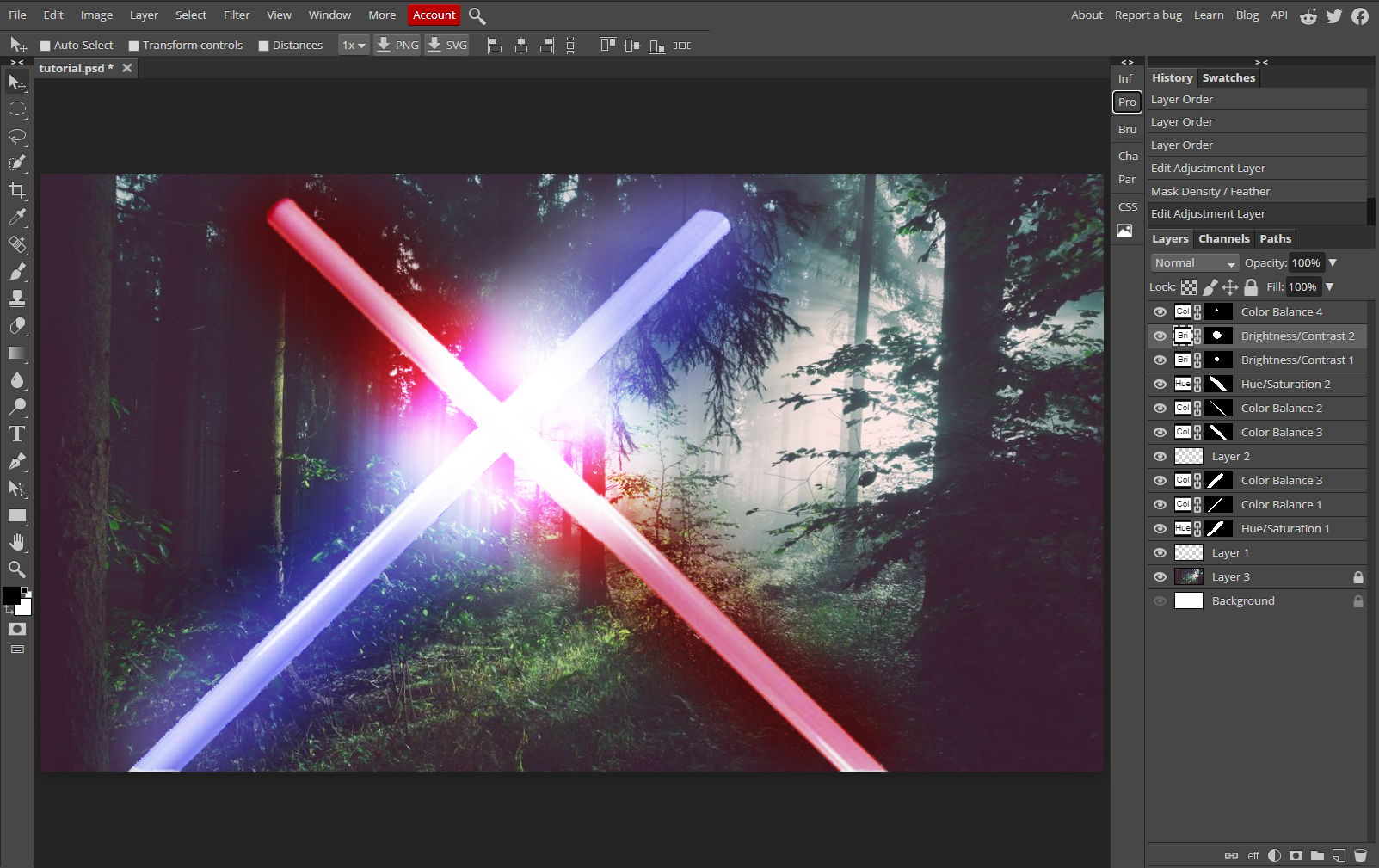Click the foreground black color swatch
1379x868 pixels.
(11, 596)
